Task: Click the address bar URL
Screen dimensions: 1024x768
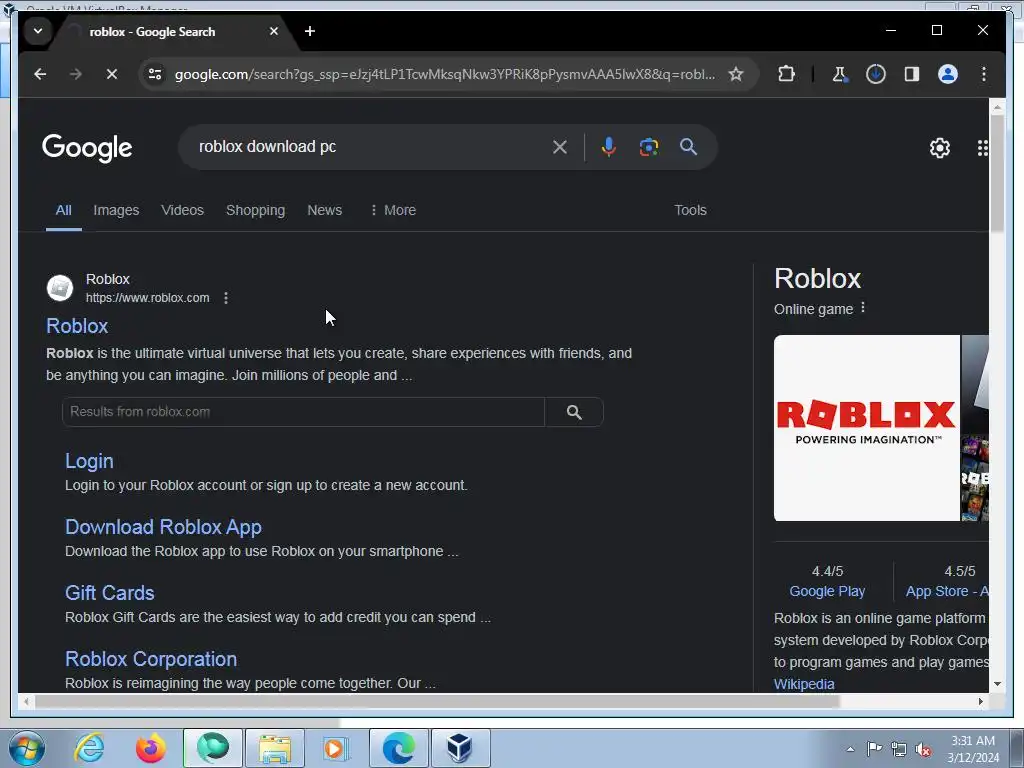Action: point(445,74)
